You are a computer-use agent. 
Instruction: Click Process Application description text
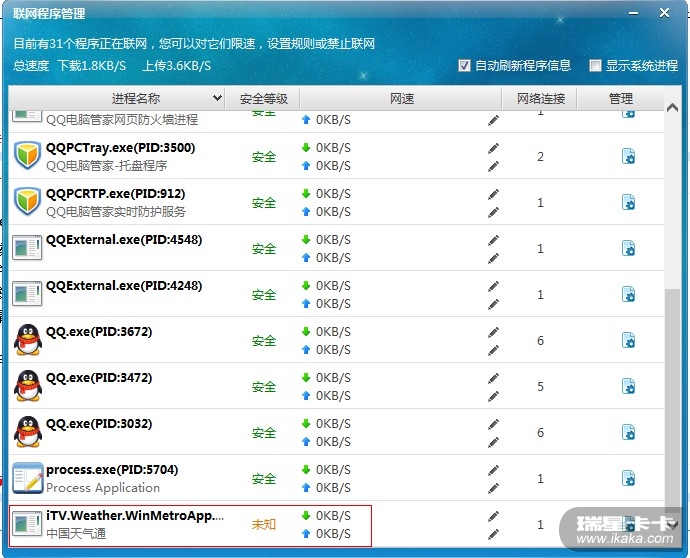(103, 488)
